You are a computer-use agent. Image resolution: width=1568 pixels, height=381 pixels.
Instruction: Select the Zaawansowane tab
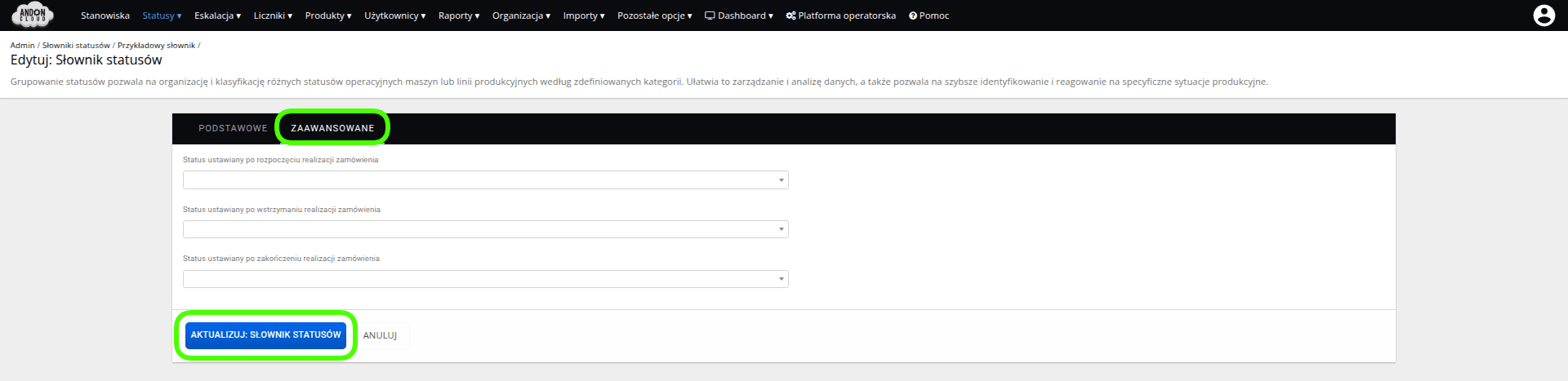point(332,128)
